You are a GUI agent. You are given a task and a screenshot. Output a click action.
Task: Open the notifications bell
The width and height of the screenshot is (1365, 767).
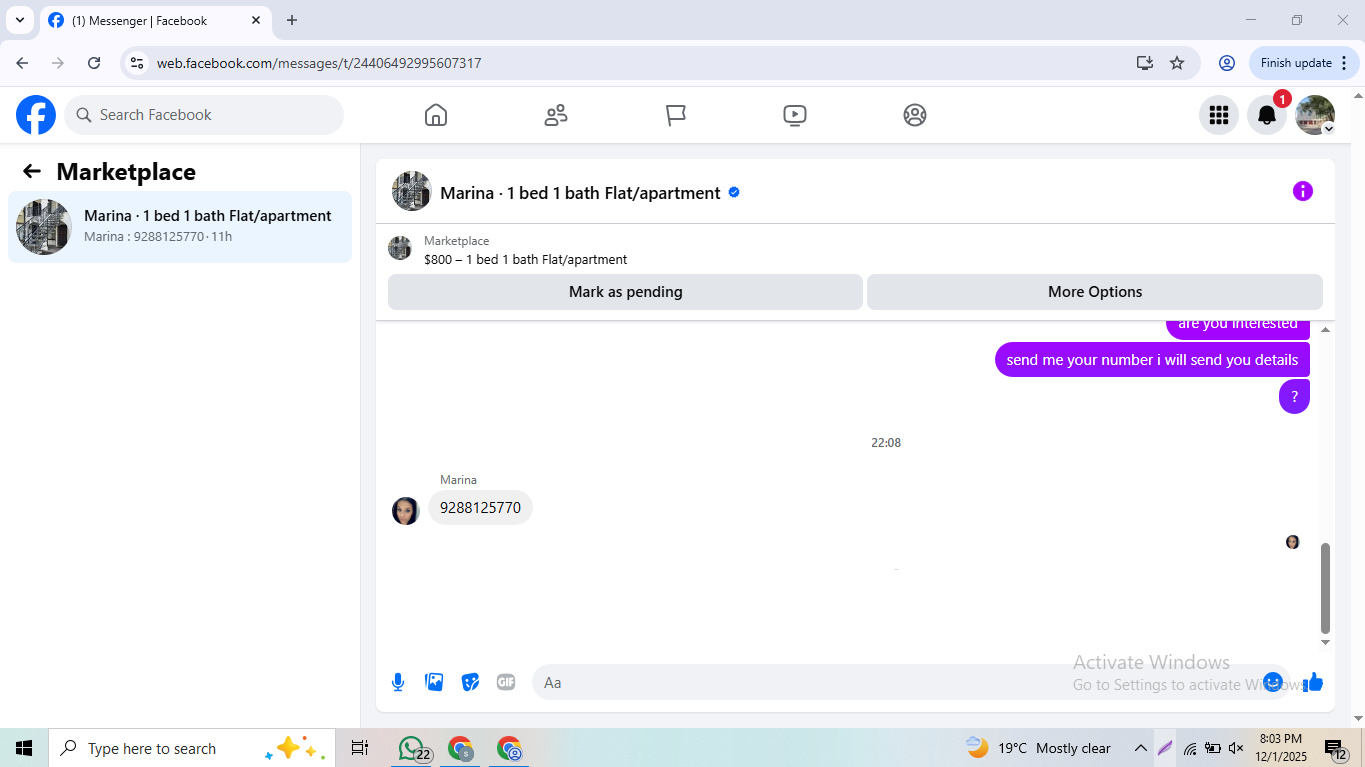1267,115
